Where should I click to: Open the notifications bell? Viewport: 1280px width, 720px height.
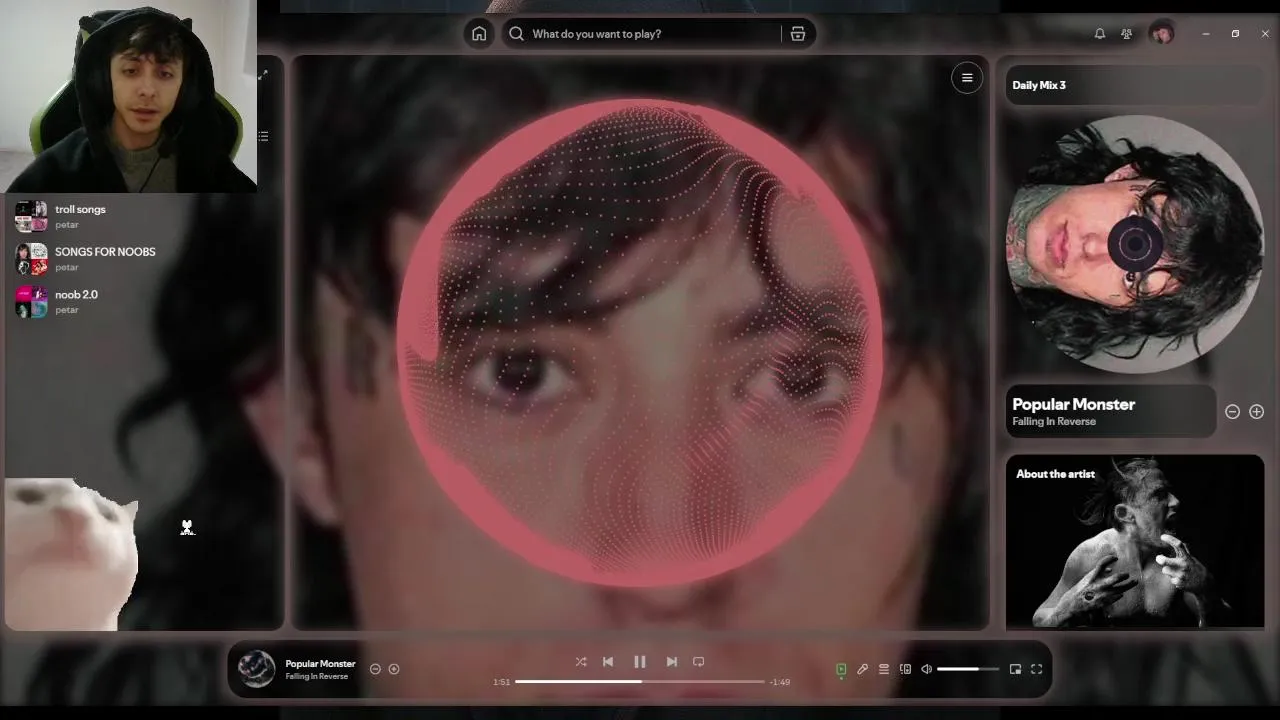pos(1100,34)
